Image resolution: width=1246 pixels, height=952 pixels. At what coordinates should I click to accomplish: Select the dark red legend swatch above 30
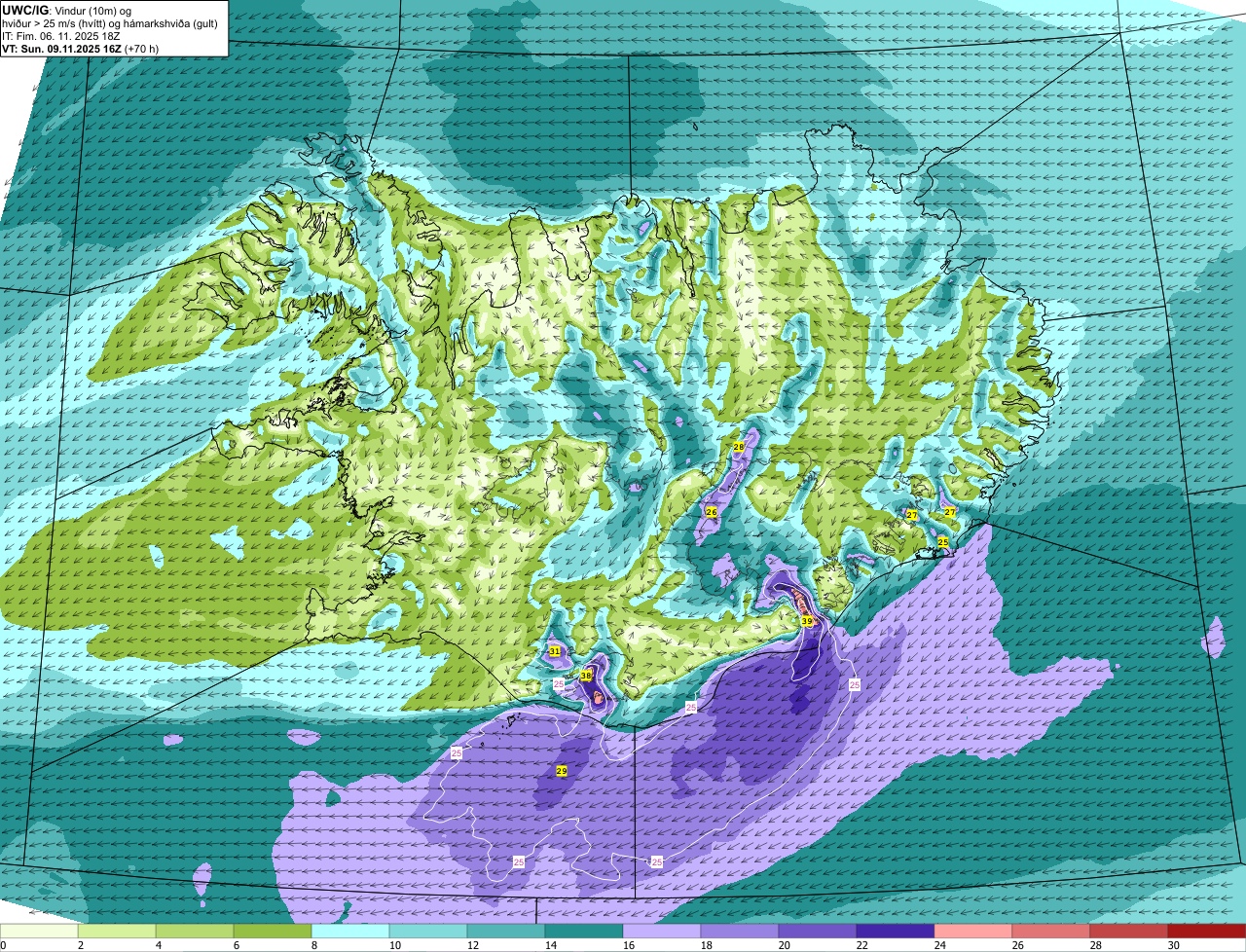pyautogui.click(x=1207, y=931)
